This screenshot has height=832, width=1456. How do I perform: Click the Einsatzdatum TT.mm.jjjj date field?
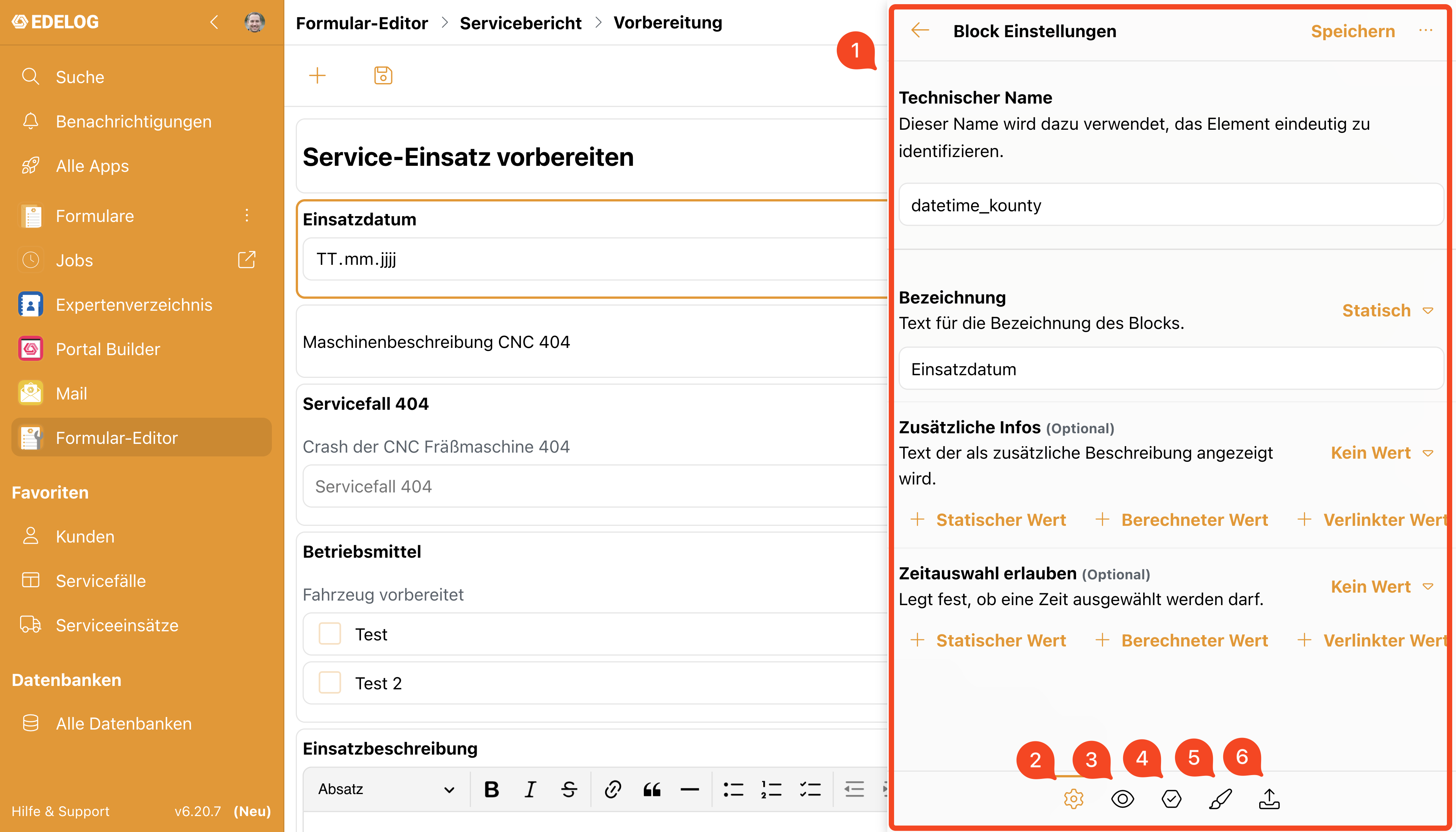click(x=595, y=259)
